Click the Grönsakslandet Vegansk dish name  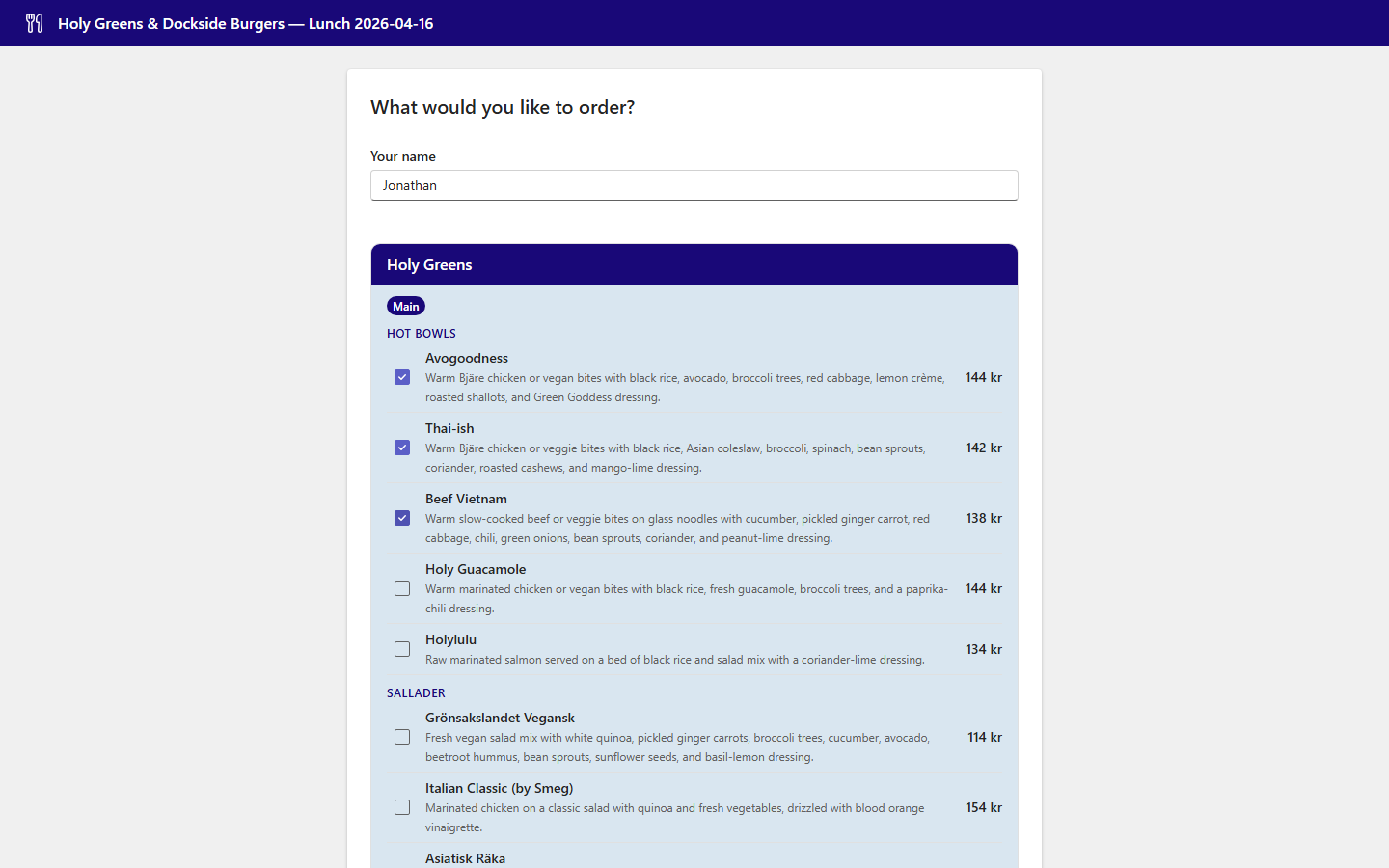500,718
